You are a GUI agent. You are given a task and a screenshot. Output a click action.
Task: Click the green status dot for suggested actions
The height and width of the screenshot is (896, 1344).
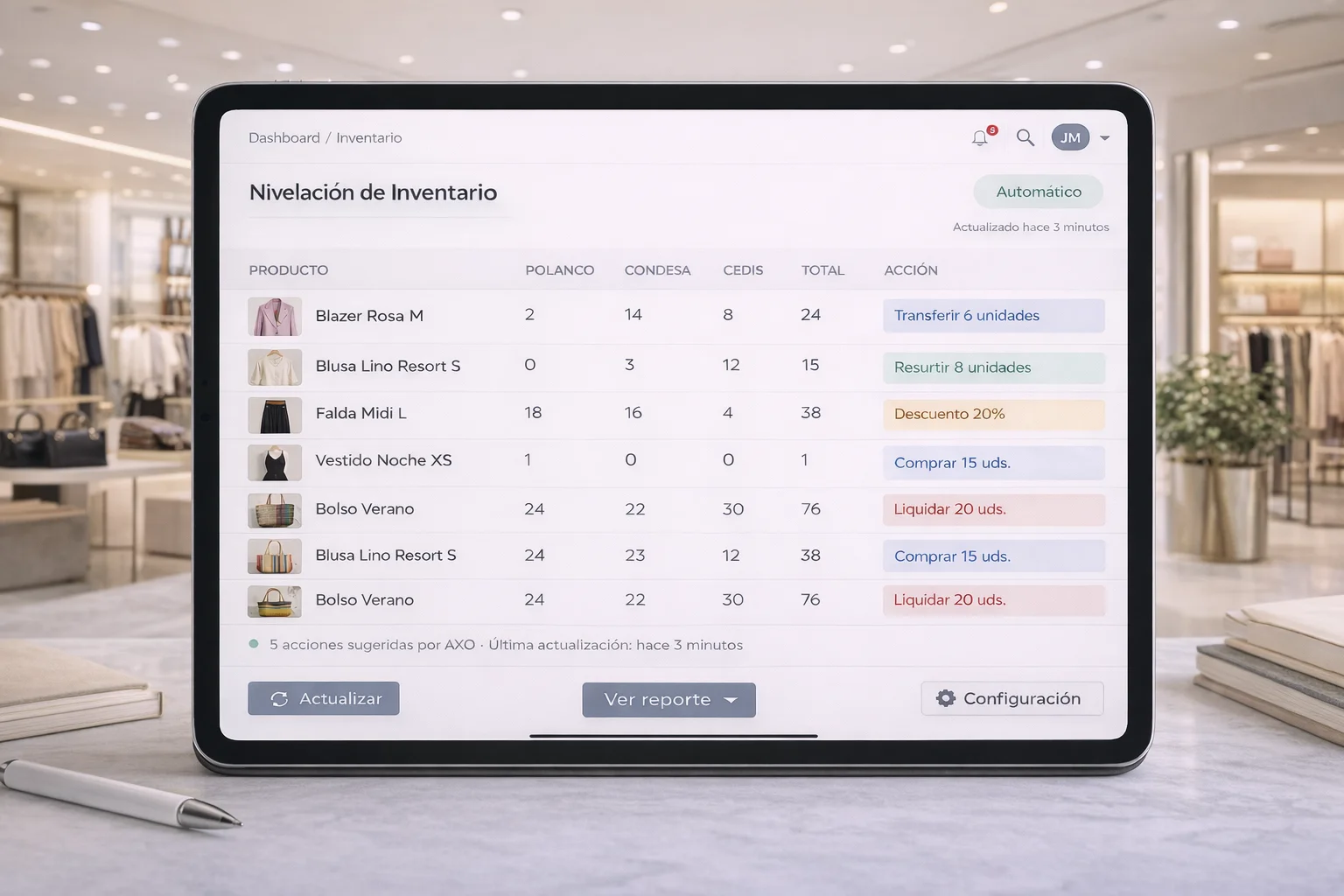pyautogui.click(x=255, y=643)
